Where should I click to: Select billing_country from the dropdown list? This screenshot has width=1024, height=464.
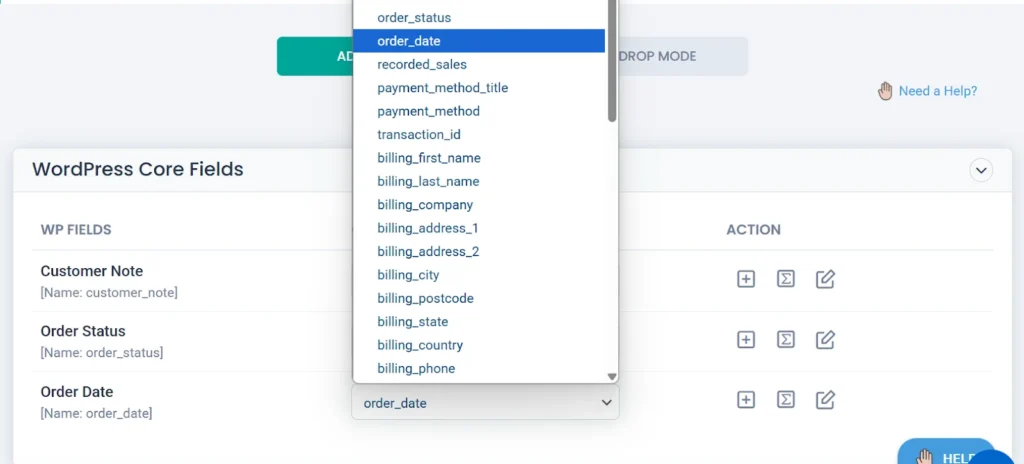(420, 345)
